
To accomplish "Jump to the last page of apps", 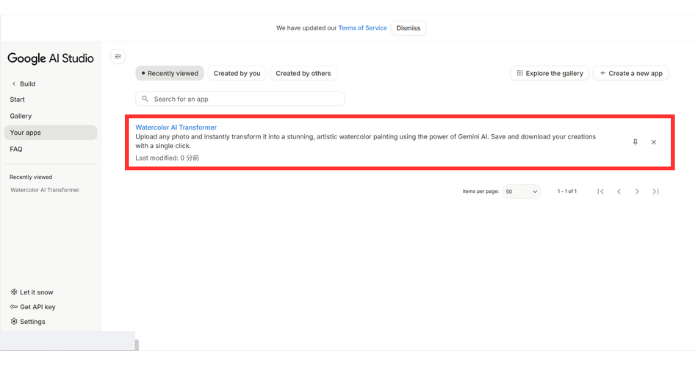I will coord(655,191).
